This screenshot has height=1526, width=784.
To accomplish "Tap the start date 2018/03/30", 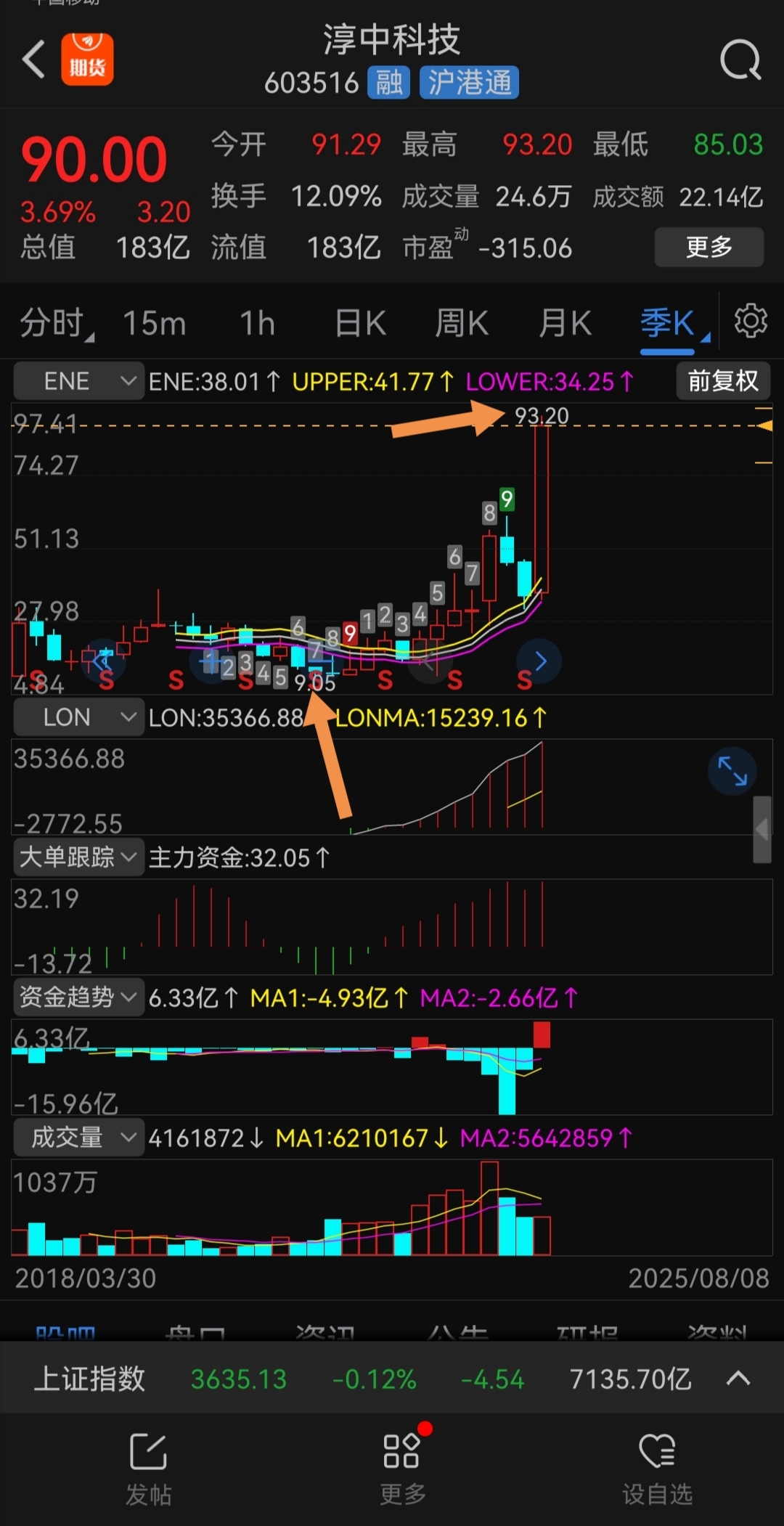I will click(86, 1278).
